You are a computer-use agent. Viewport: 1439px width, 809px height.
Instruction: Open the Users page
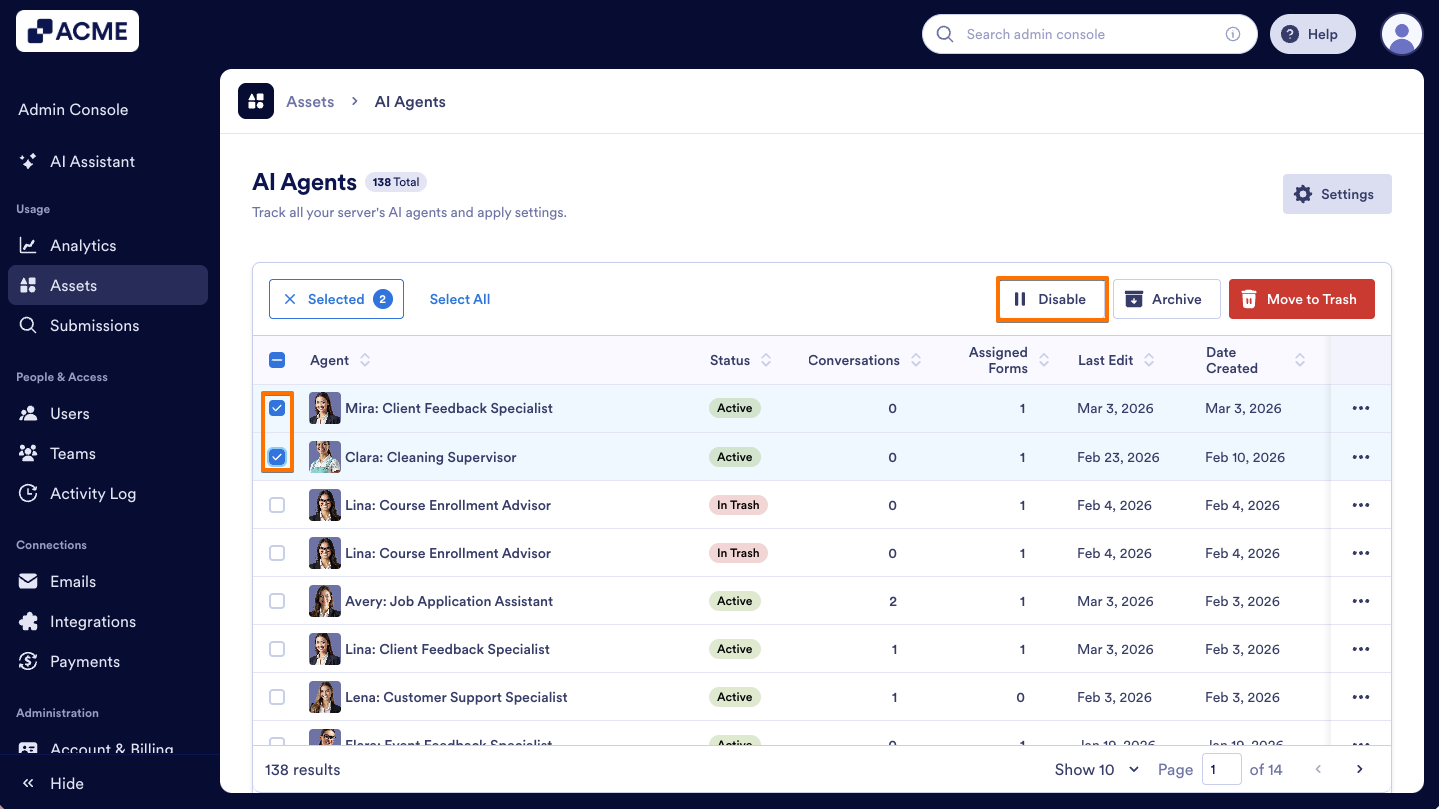(x=70, y=413)
